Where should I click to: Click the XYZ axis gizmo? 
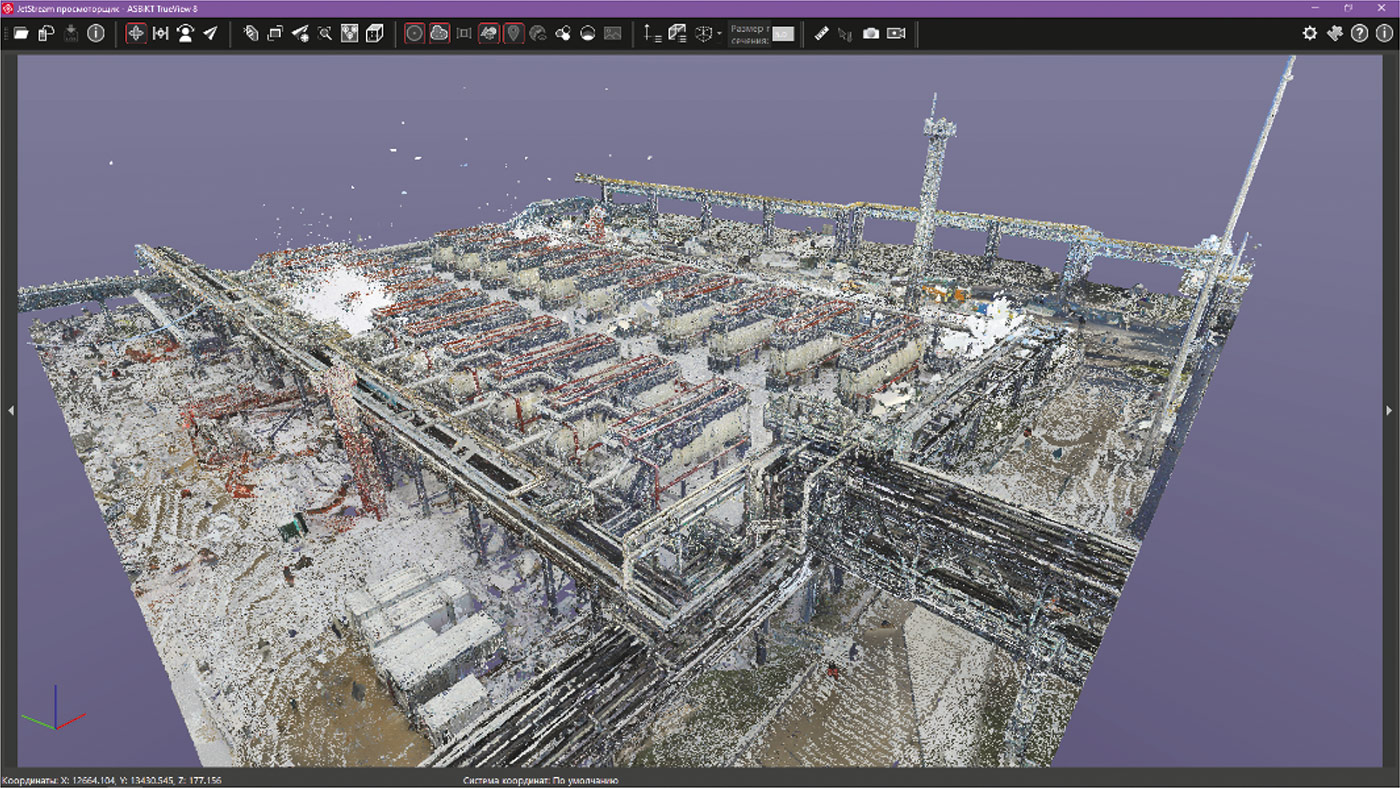click(54, 708)
